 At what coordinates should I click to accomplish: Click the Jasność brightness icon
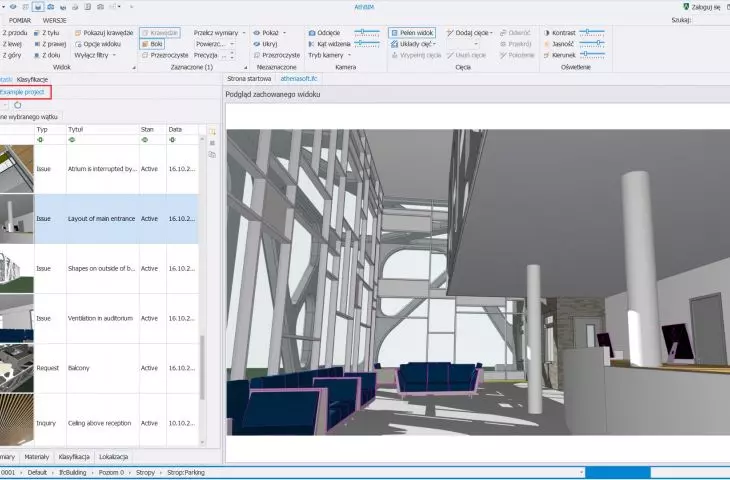(547, 44)
